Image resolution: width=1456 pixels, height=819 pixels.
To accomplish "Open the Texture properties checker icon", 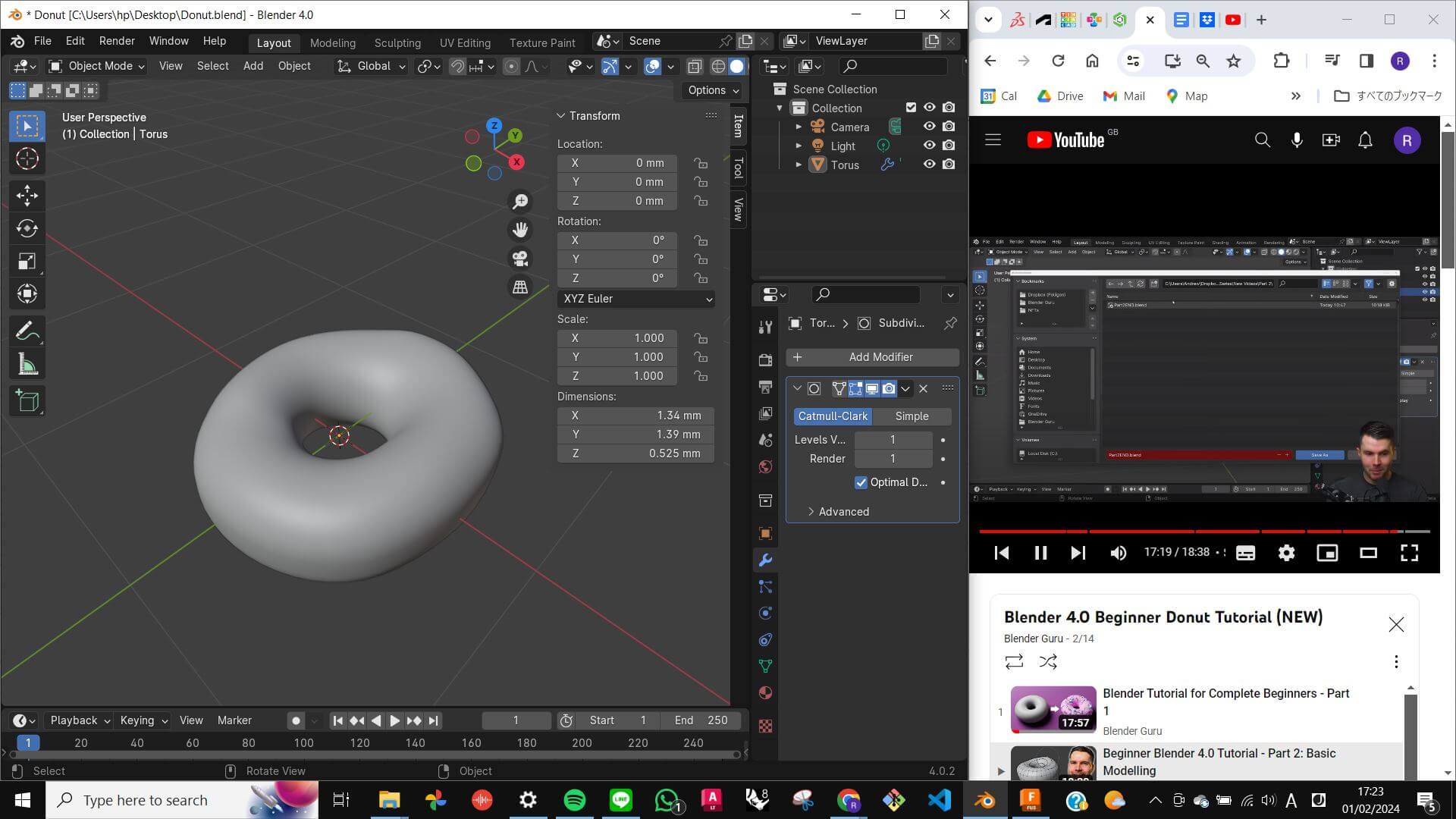I will click(765, 726).
